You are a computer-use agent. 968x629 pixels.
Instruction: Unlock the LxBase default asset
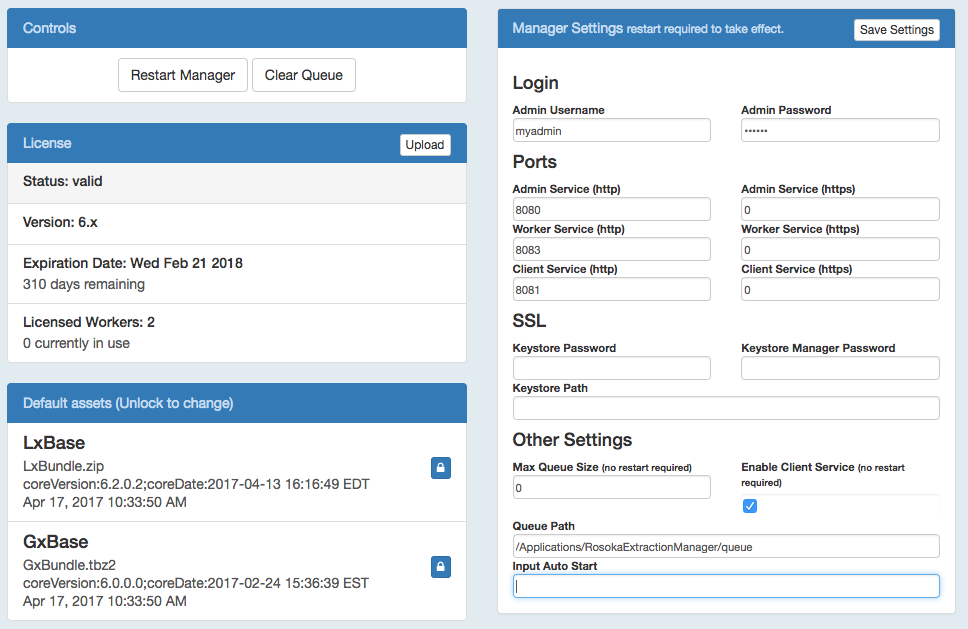[441, 468]
